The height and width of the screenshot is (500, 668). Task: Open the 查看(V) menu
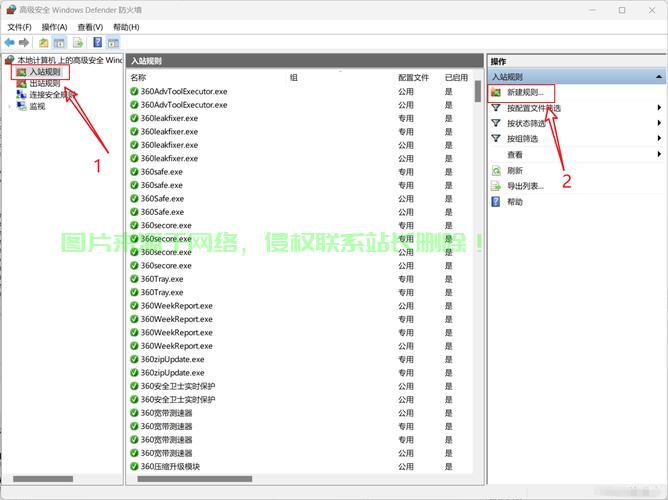coord(90,27)
